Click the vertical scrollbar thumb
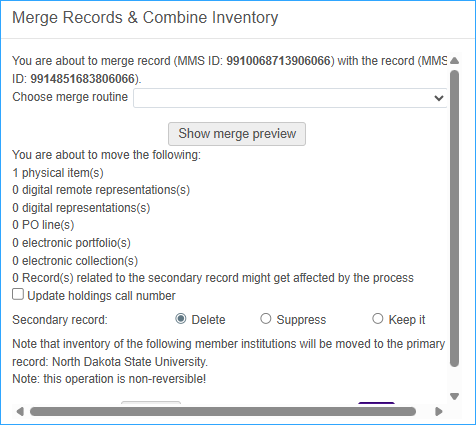The height and width of the screenshot is (425, 476). pos(454,219)
